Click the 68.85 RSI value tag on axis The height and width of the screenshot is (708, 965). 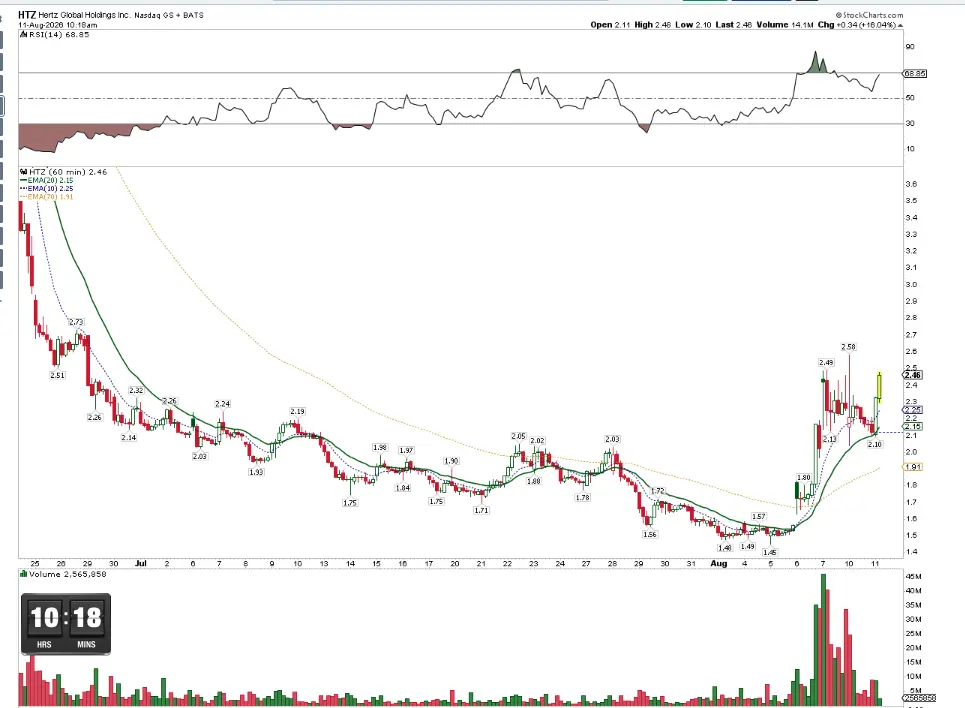(x=915, y=73)
